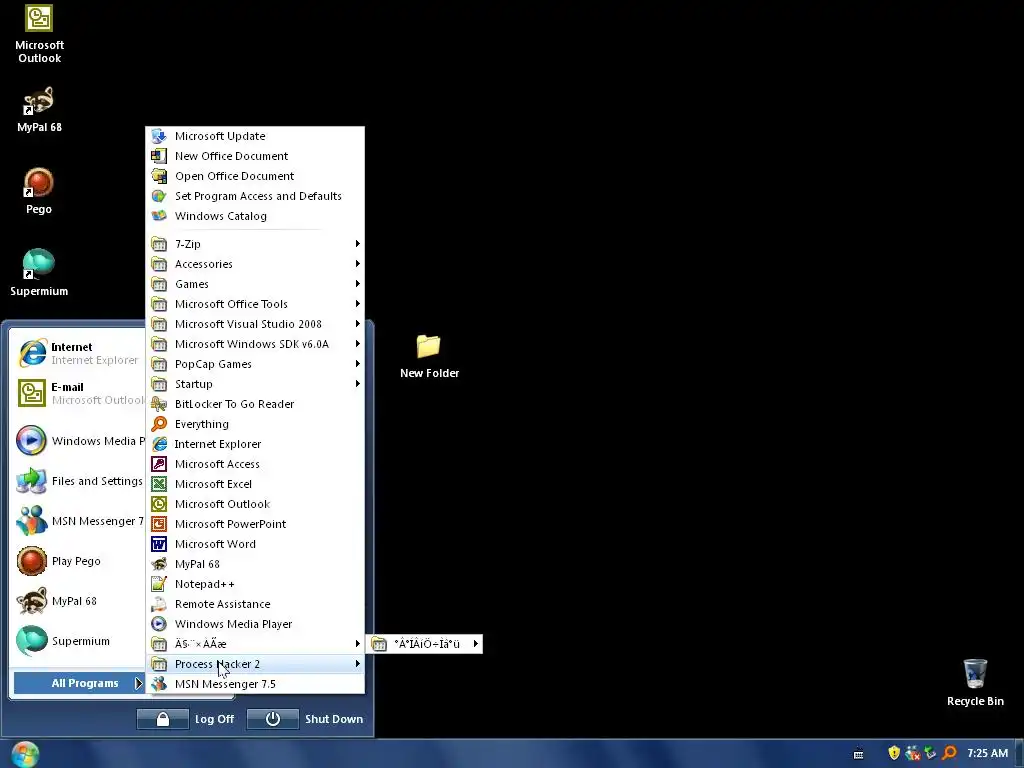Viewport: 1024px width, 768px height.
Task: Launch Microsoft Word from programs
Action: pos(255,544)
